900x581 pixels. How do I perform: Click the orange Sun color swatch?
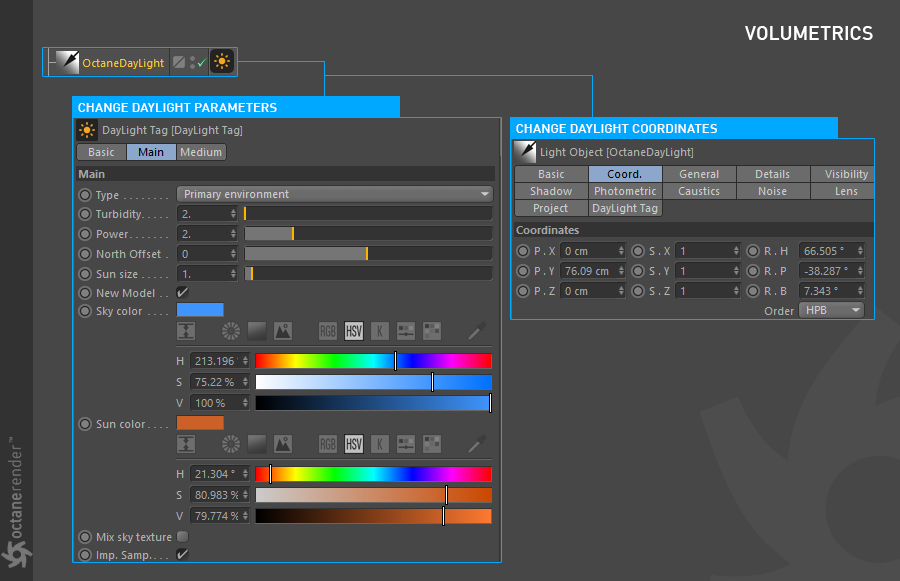click(200, 423)
